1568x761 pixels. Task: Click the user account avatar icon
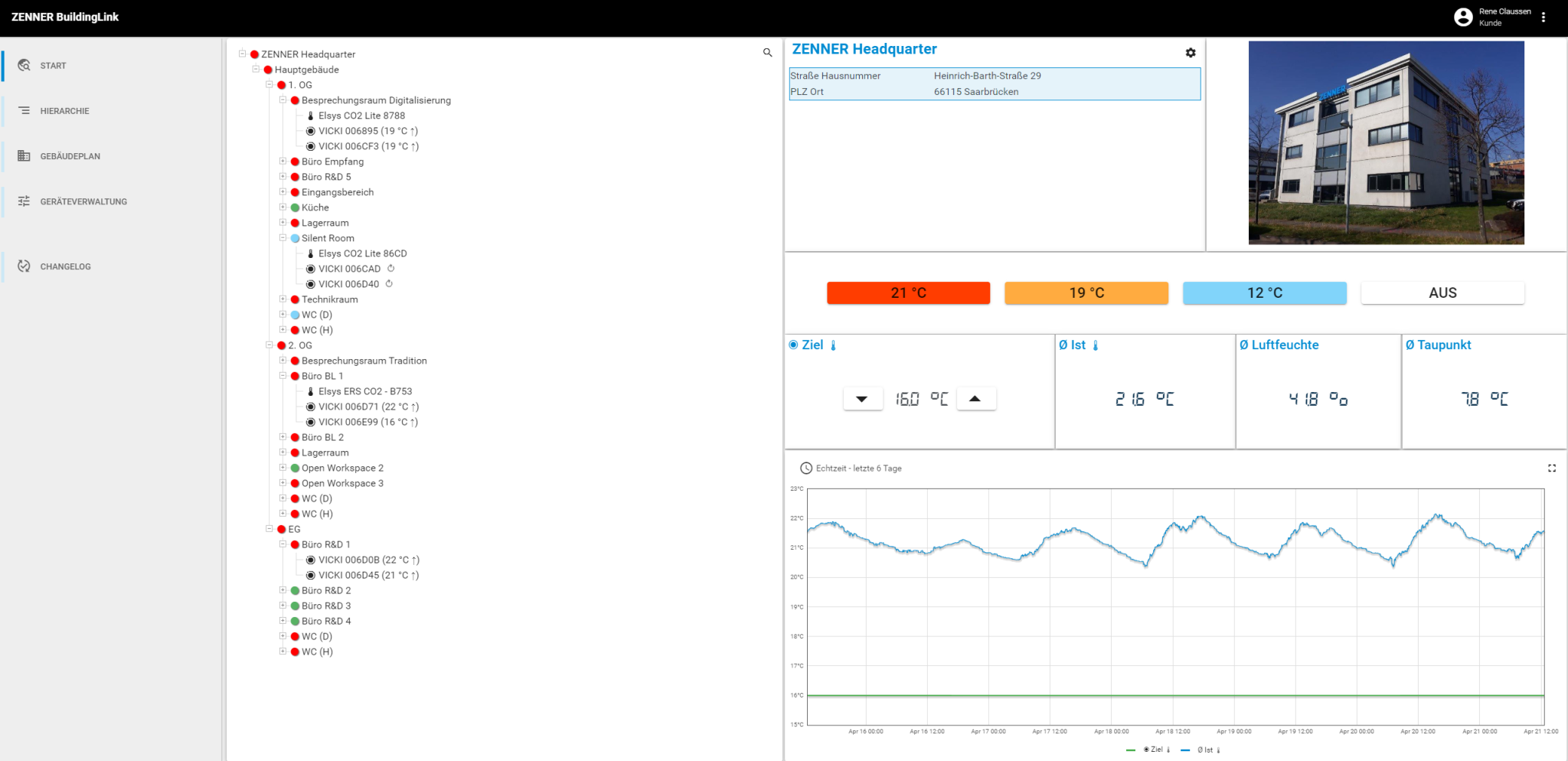[1462, 17]
